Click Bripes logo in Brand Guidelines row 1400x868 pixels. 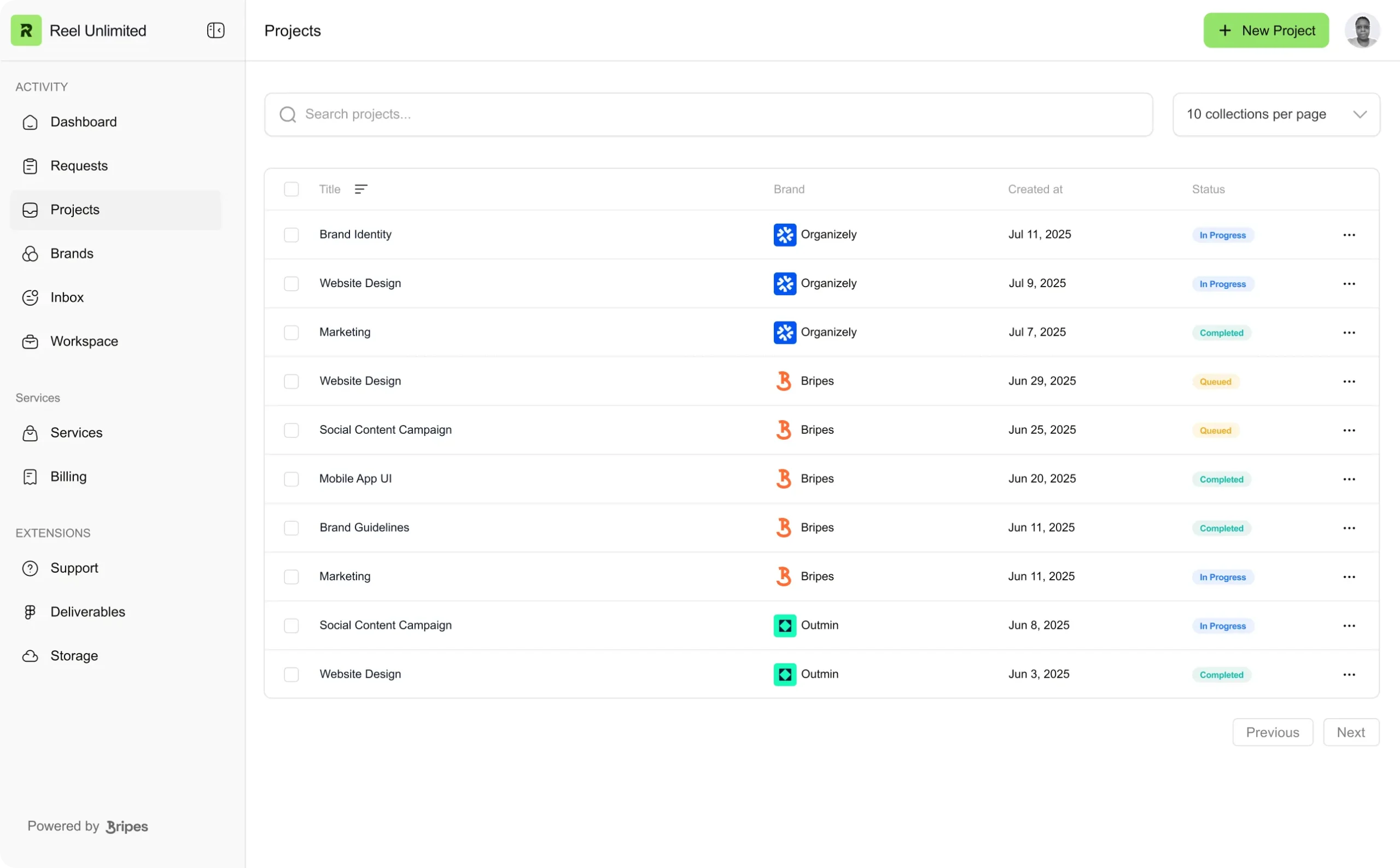click(x=784, y=528)
